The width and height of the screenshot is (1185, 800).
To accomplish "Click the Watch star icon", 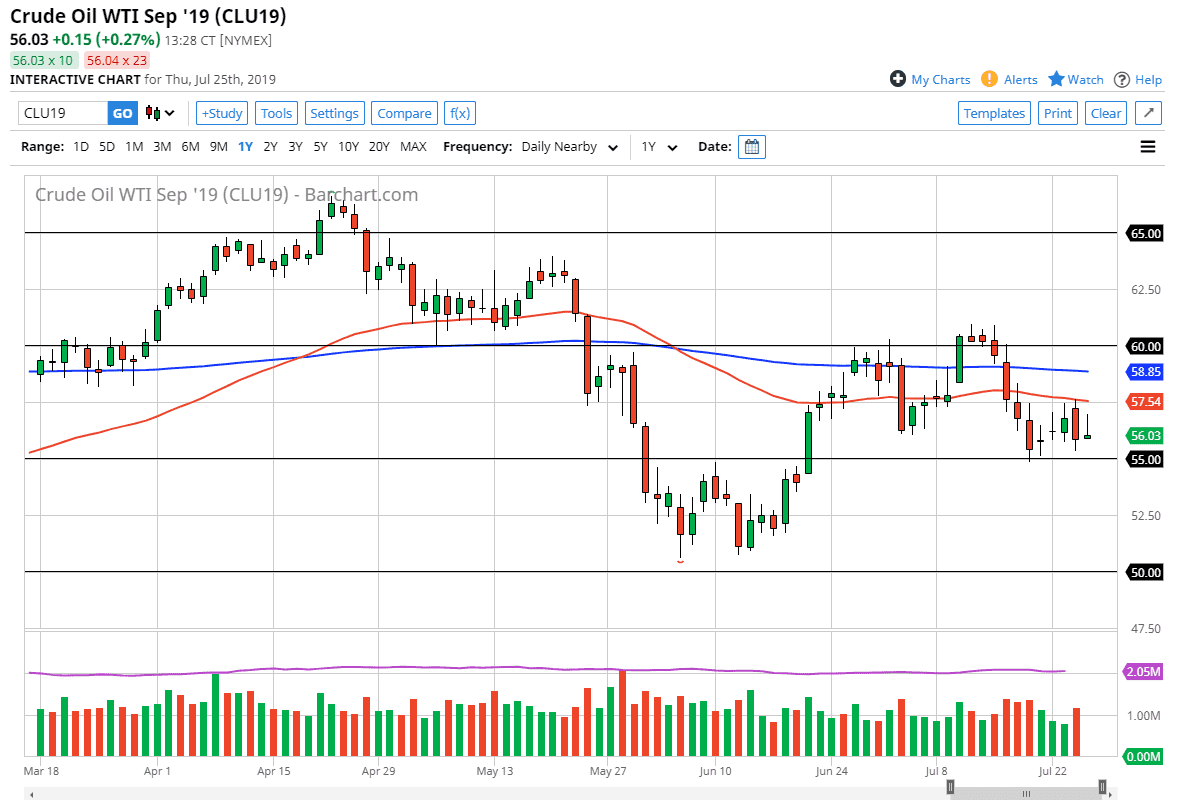I will click(1057, 79).
